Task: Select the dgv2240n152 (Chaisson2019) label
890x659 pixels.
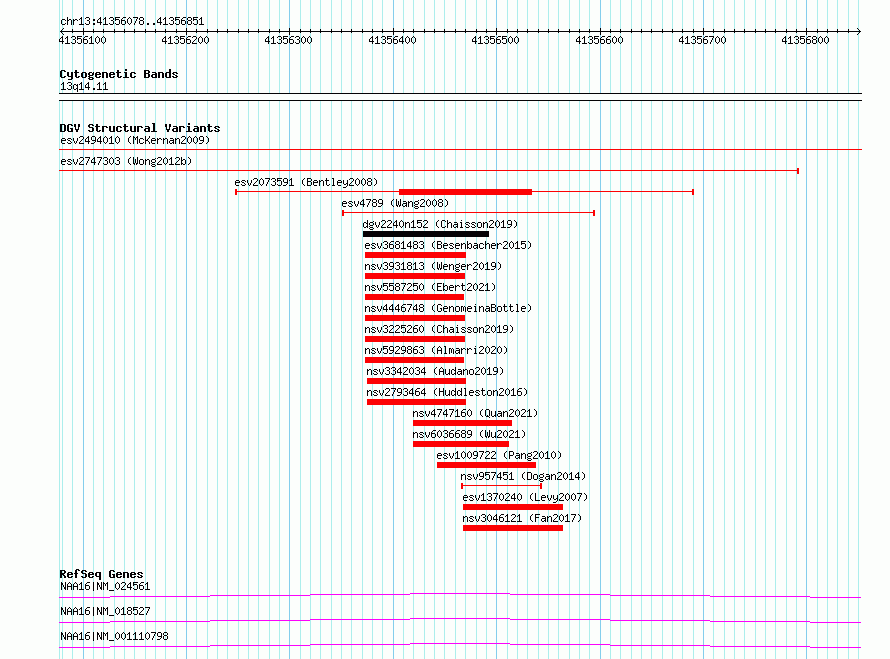Action: point(440,224)
